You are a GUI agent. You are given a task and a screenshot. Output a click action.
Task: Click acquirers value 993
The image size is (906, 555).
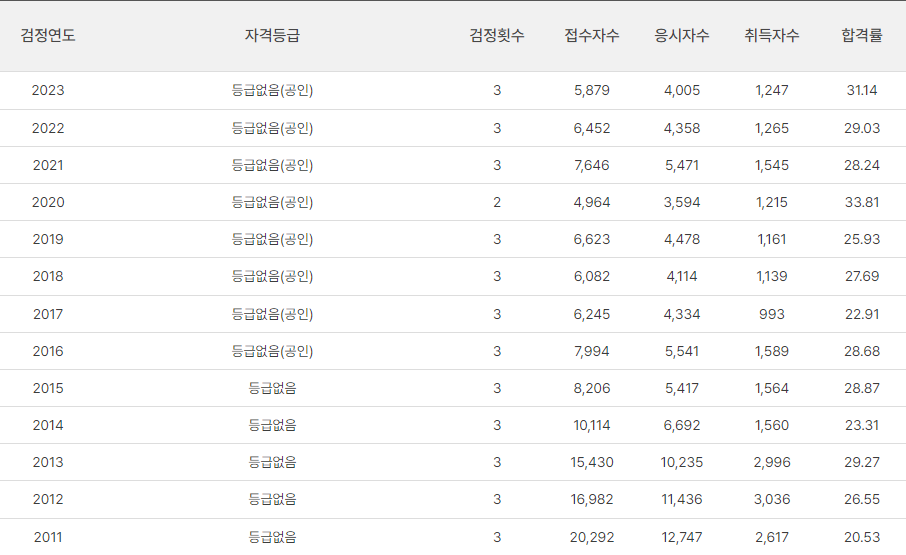coord(772,314)
